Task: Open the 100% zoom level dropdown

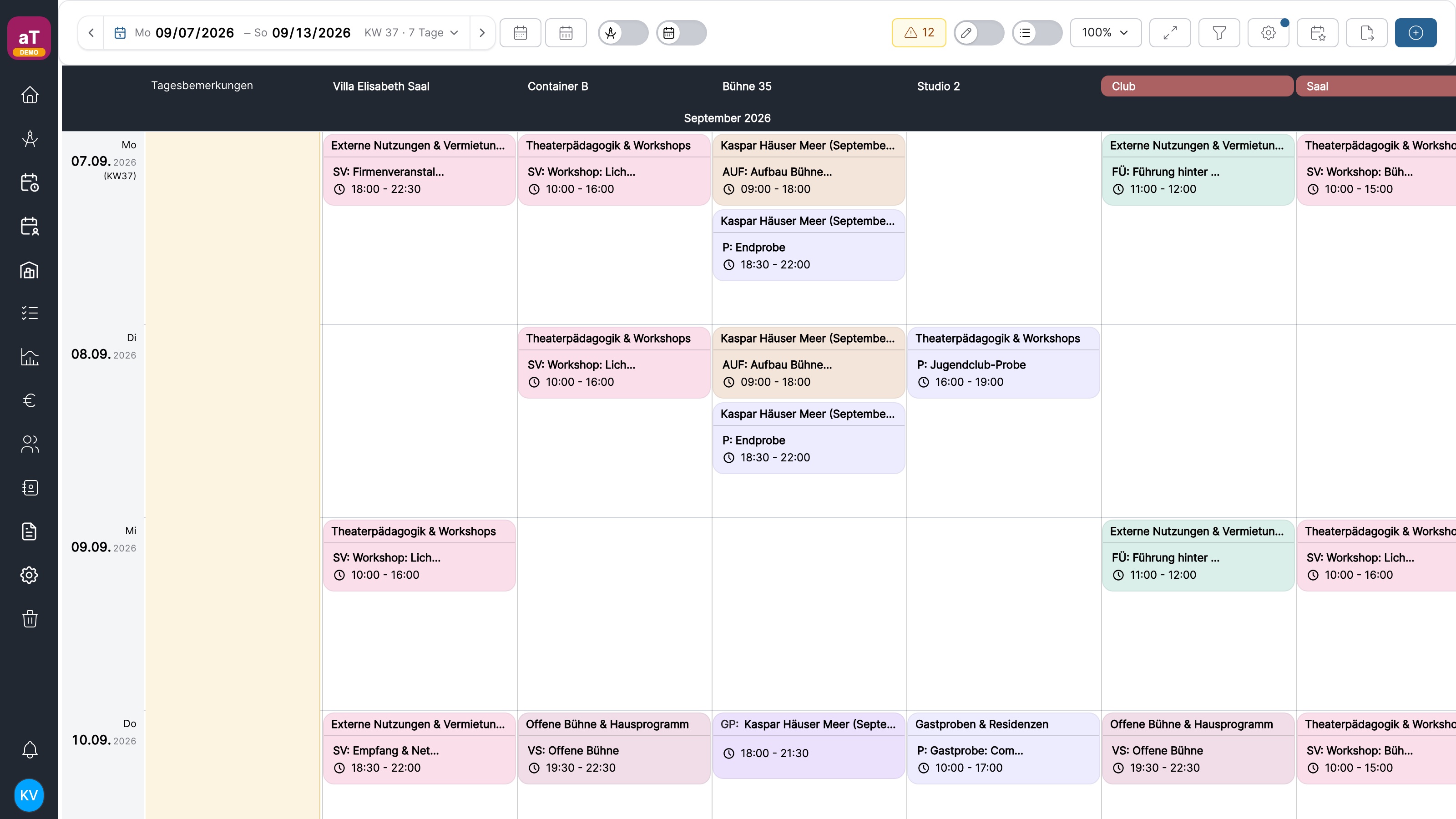Action: click(1106, 33)
